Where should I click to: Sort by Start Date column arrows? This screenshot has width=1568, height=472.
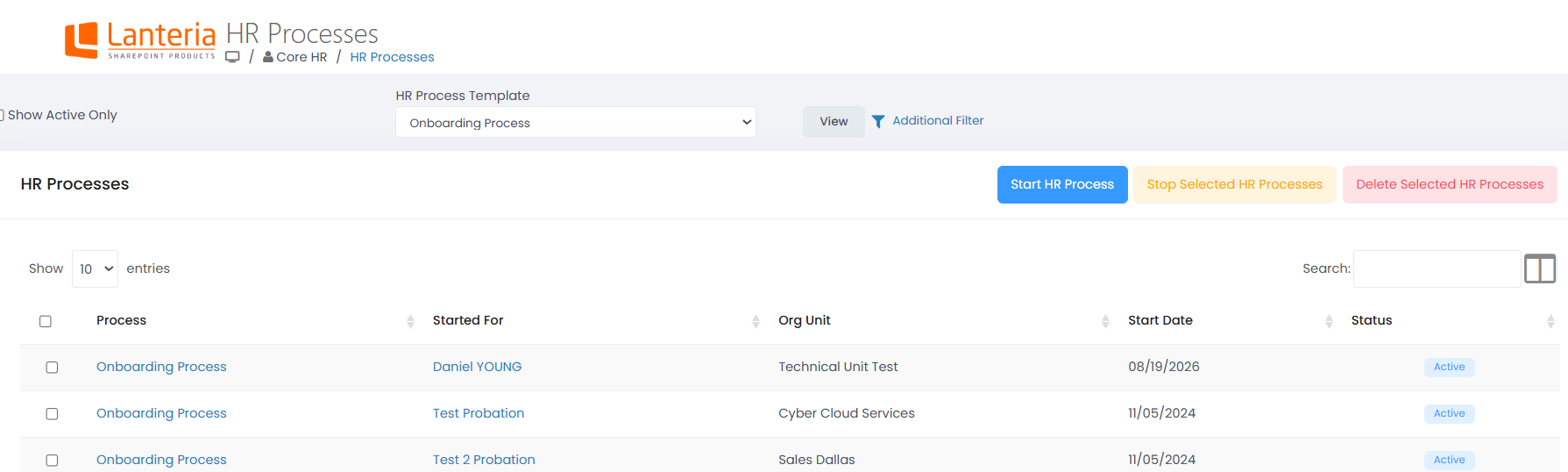[1329, 321]
